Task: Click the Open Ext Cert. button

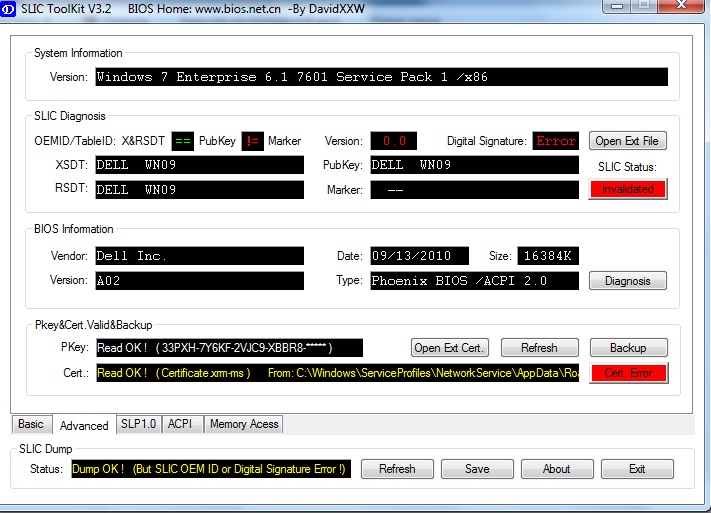Action: (450, 348)
